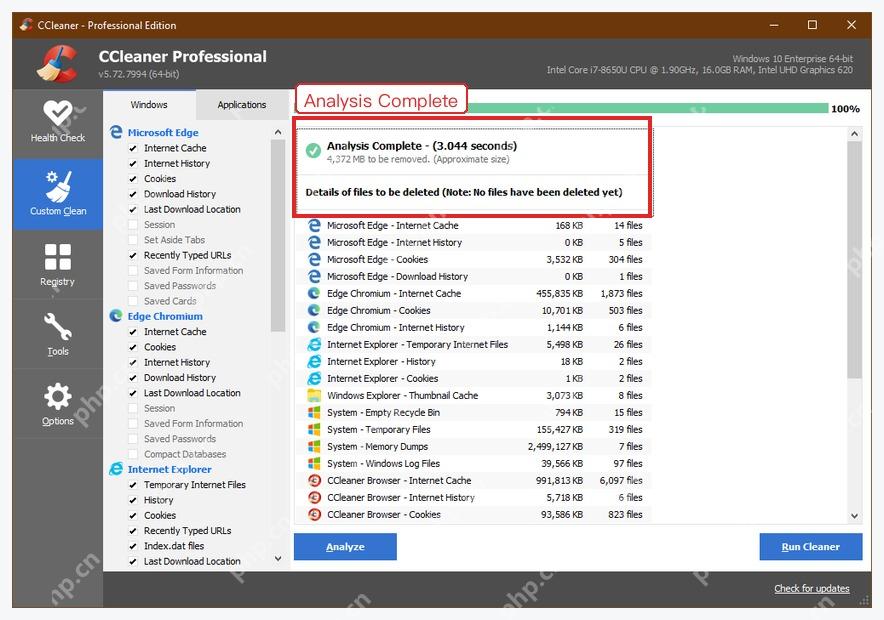Minimize the CCleaner window
The height and width of the screenshot is (620, 884).
tap(774, 25)
